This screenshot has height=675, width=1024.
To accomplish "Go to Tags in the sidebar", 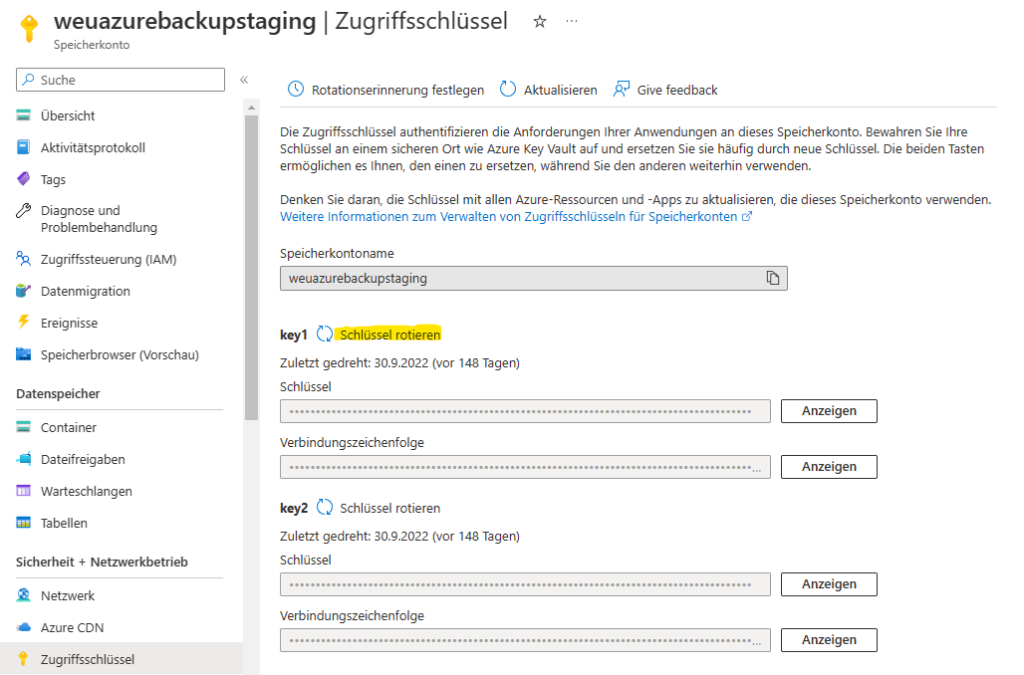I will (53, 180).
